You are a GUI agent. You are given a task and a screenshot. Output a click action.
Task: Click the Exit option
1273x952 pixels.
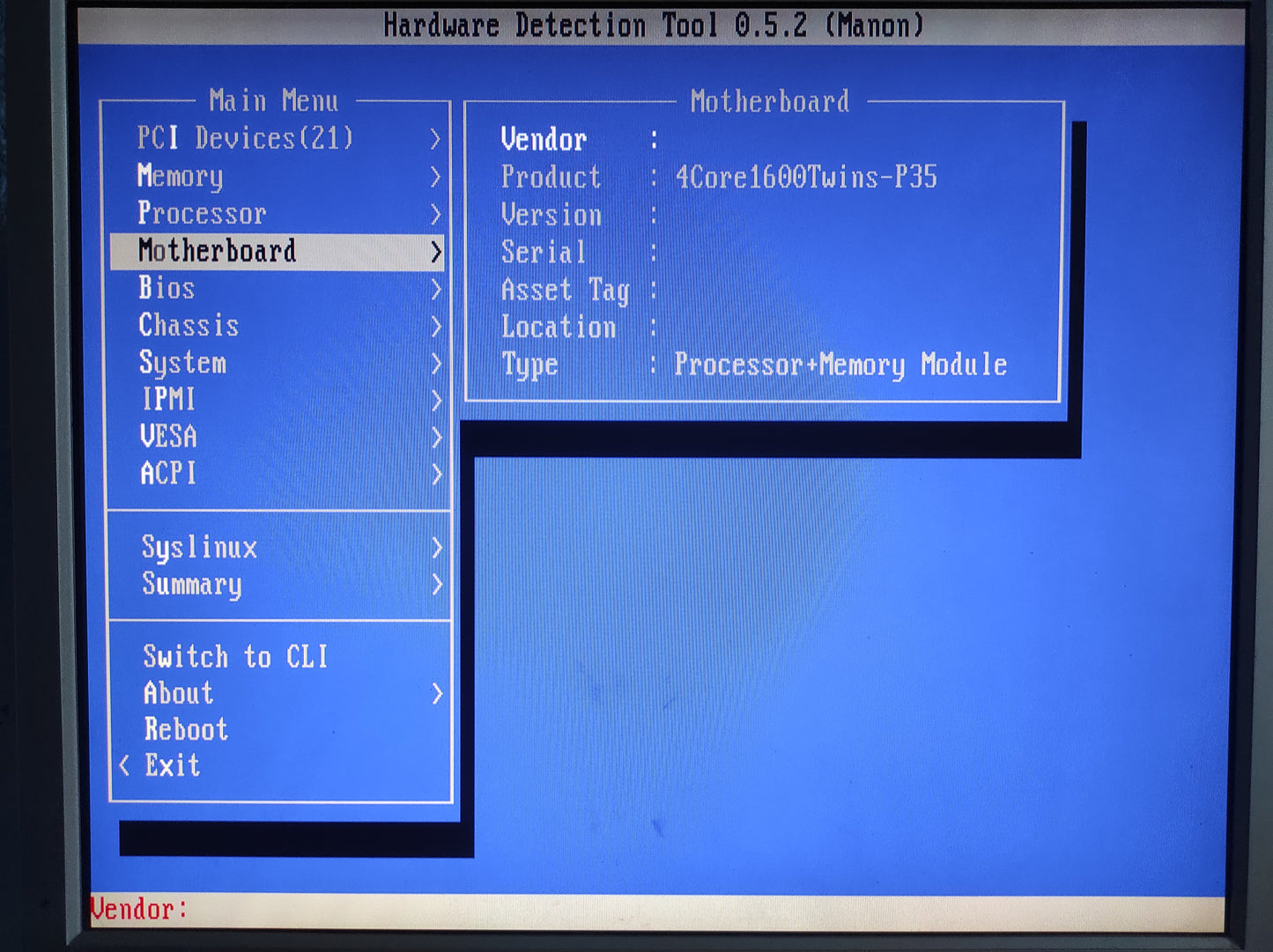[173, 766]
